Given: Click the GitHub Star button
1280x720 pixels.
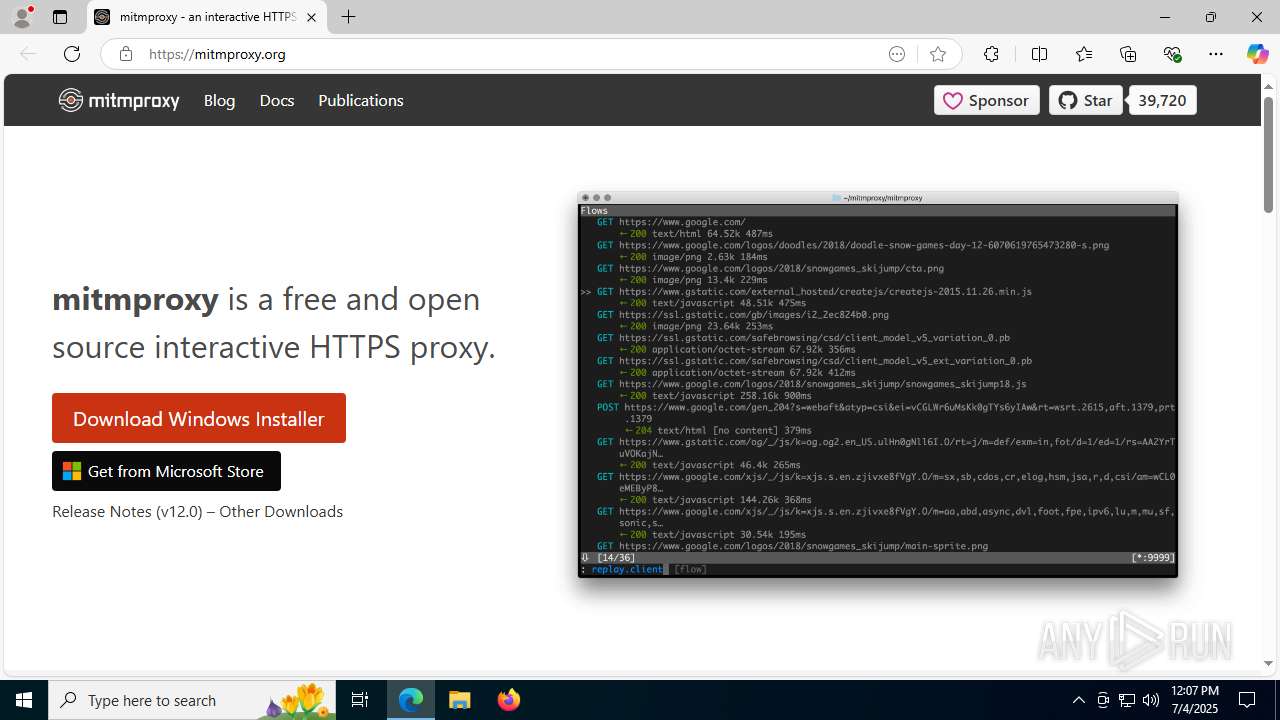Looking at the screenshot, I should pos(1086,100).
